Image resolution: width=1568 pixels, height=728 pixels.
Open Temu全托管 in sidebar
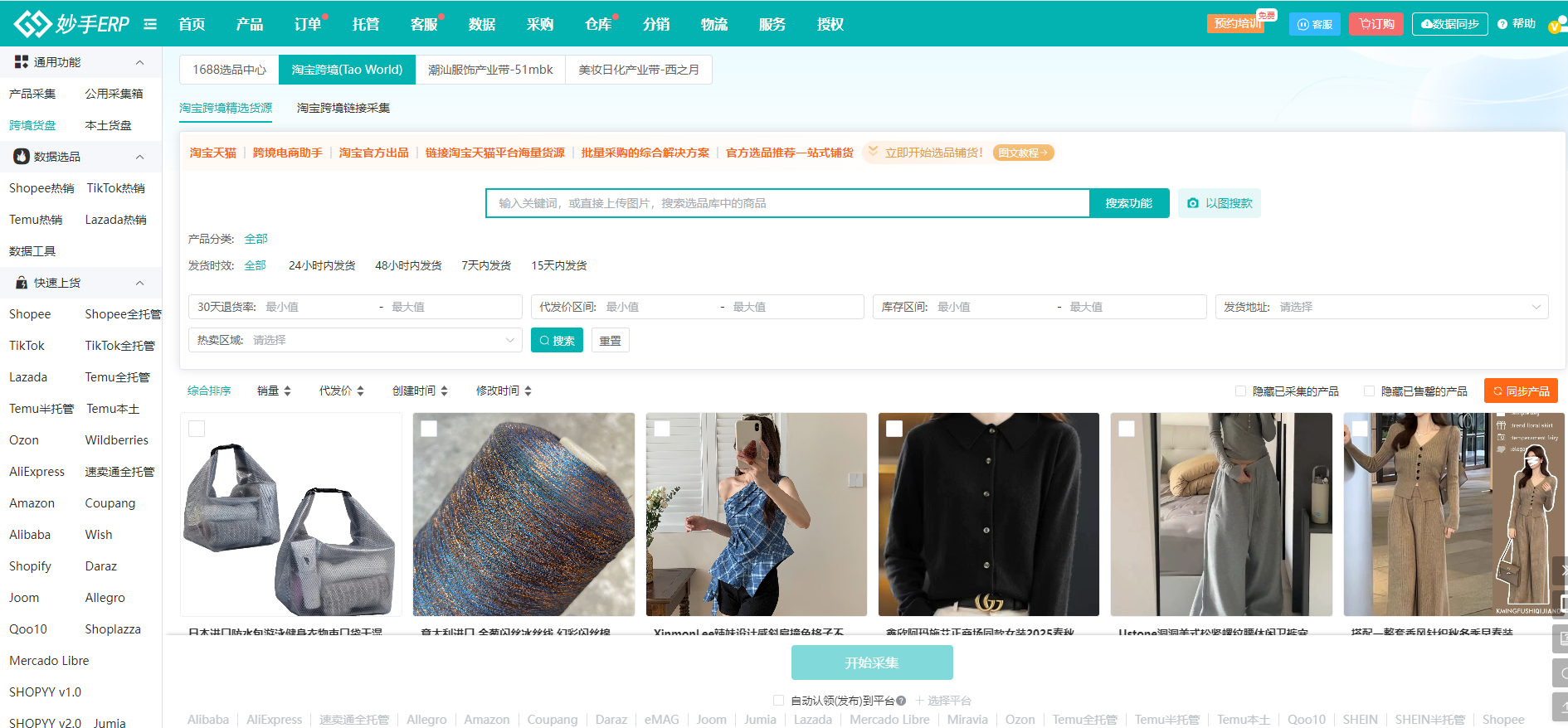coord(118,377)
